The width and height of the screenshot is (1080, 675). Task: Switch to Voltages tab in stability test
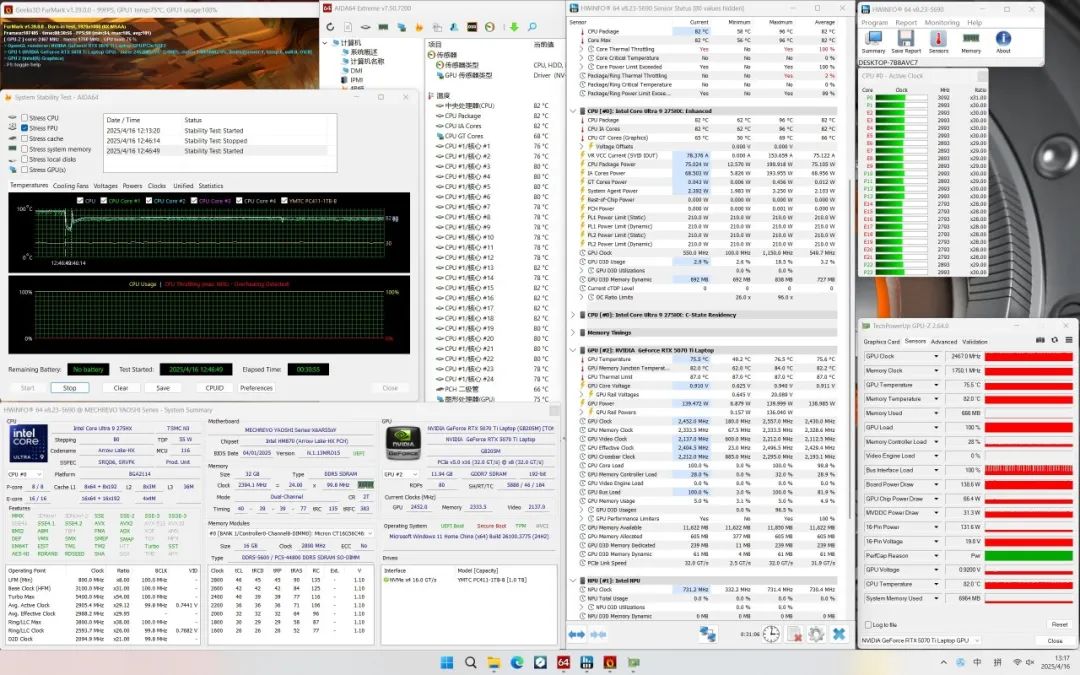tap(105, 186)
